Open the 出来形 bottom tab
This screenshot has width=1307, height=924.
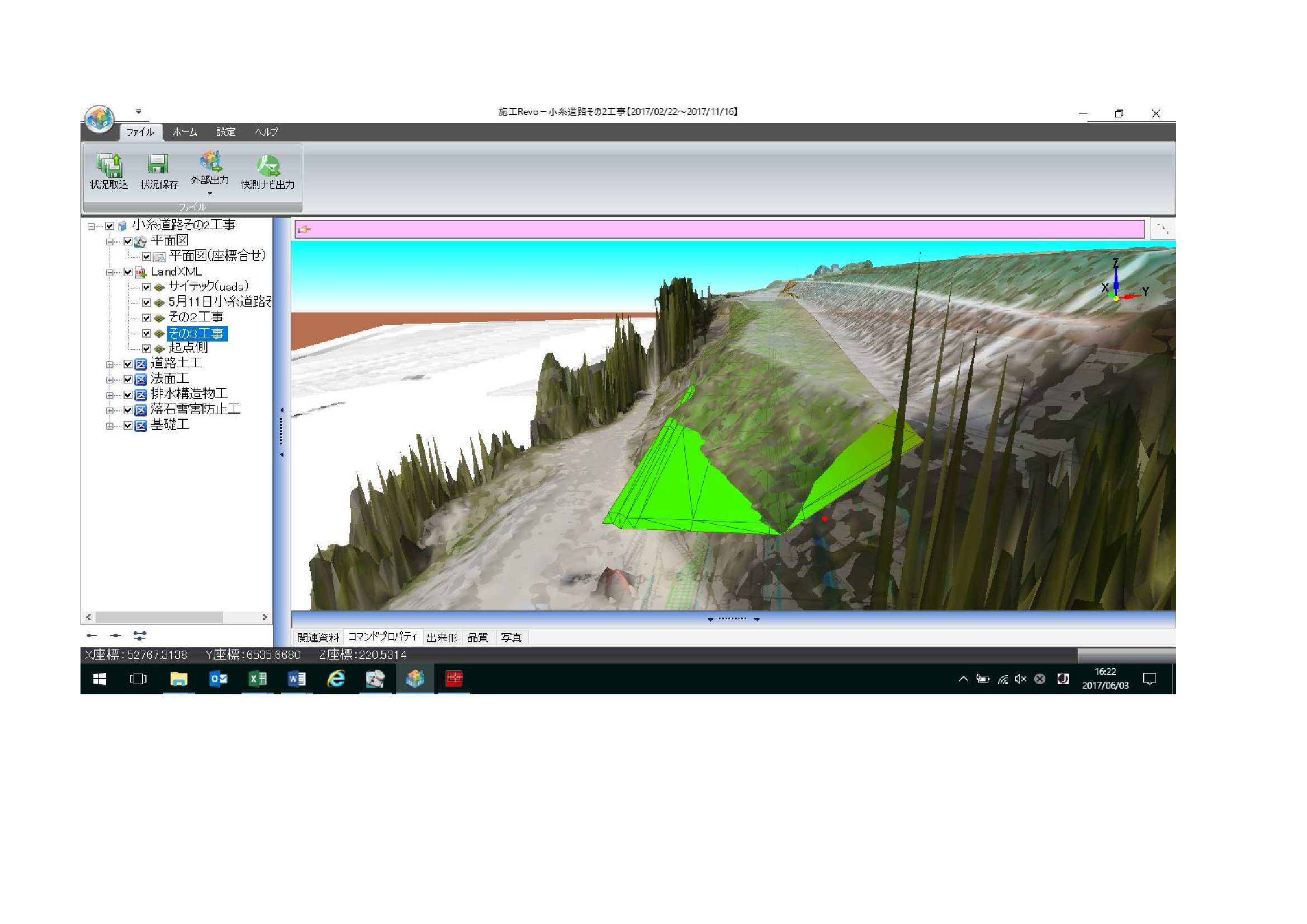(x=442, y=638)
